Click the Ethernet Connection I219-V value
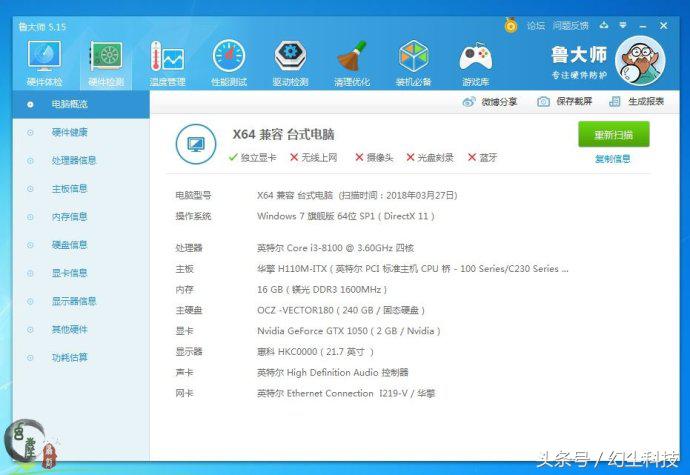The height and width of the screenshot is (475, 690). pos(346,393)
